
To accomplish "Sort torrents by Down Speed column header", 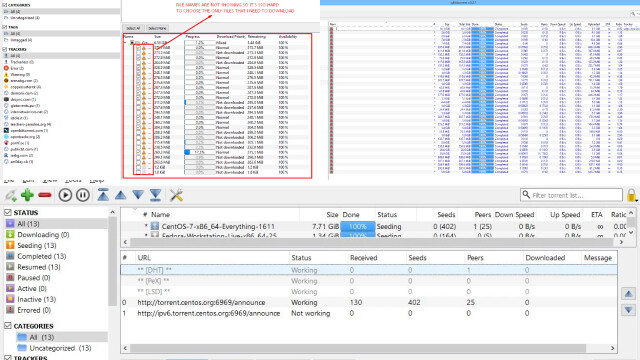I will pos(514,214).
